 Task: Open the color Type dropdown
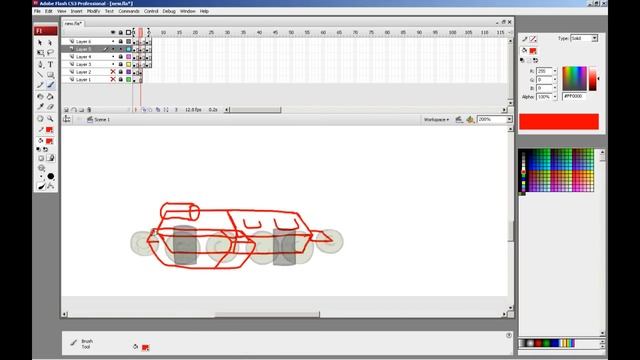(584, 38)
